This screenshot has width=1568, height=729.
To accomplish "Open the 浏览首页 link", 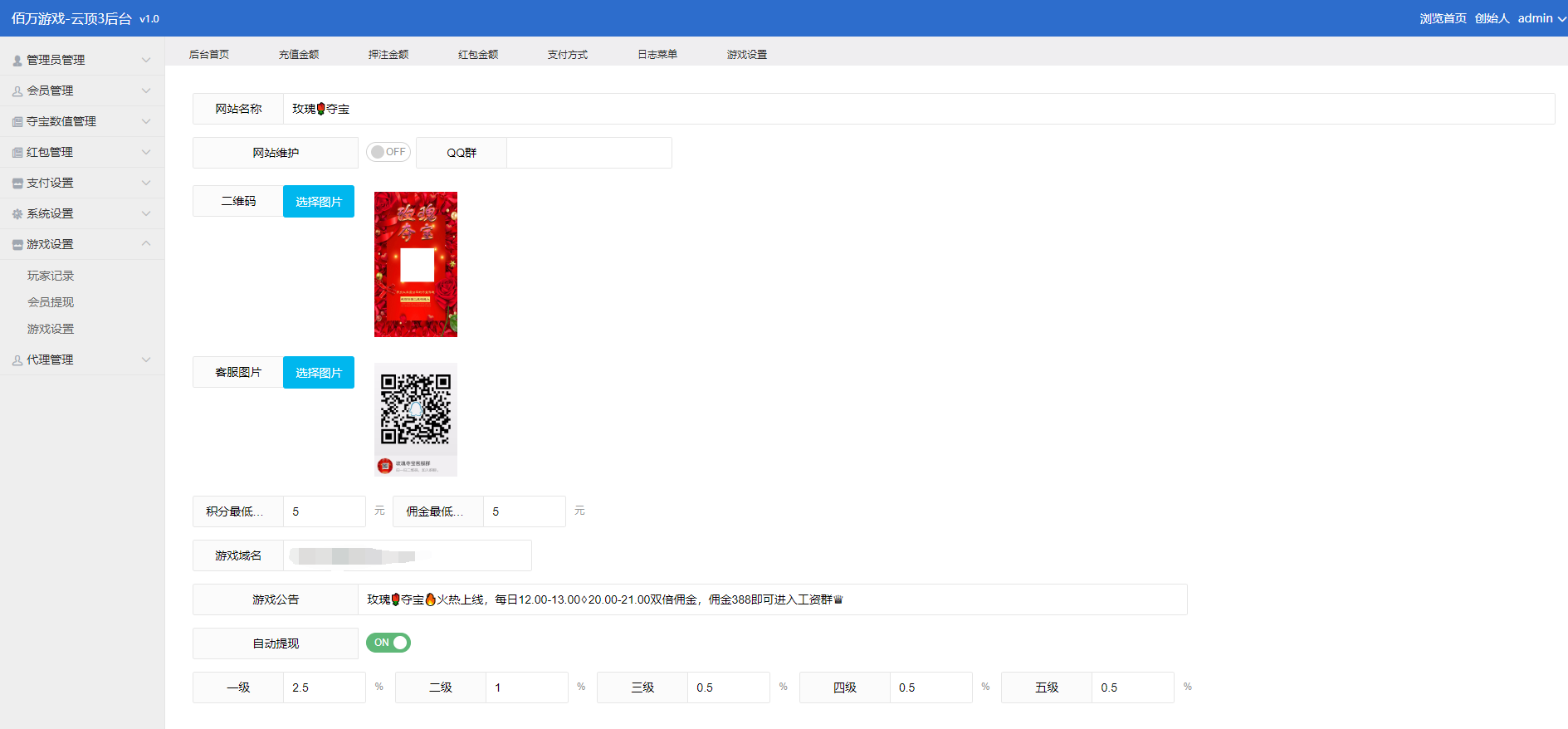I will click(x=1443, y=18).
